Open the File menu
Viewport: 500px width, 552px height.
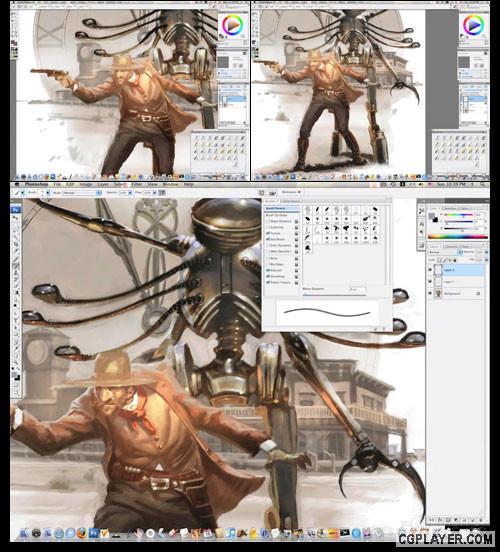[57, 184]
